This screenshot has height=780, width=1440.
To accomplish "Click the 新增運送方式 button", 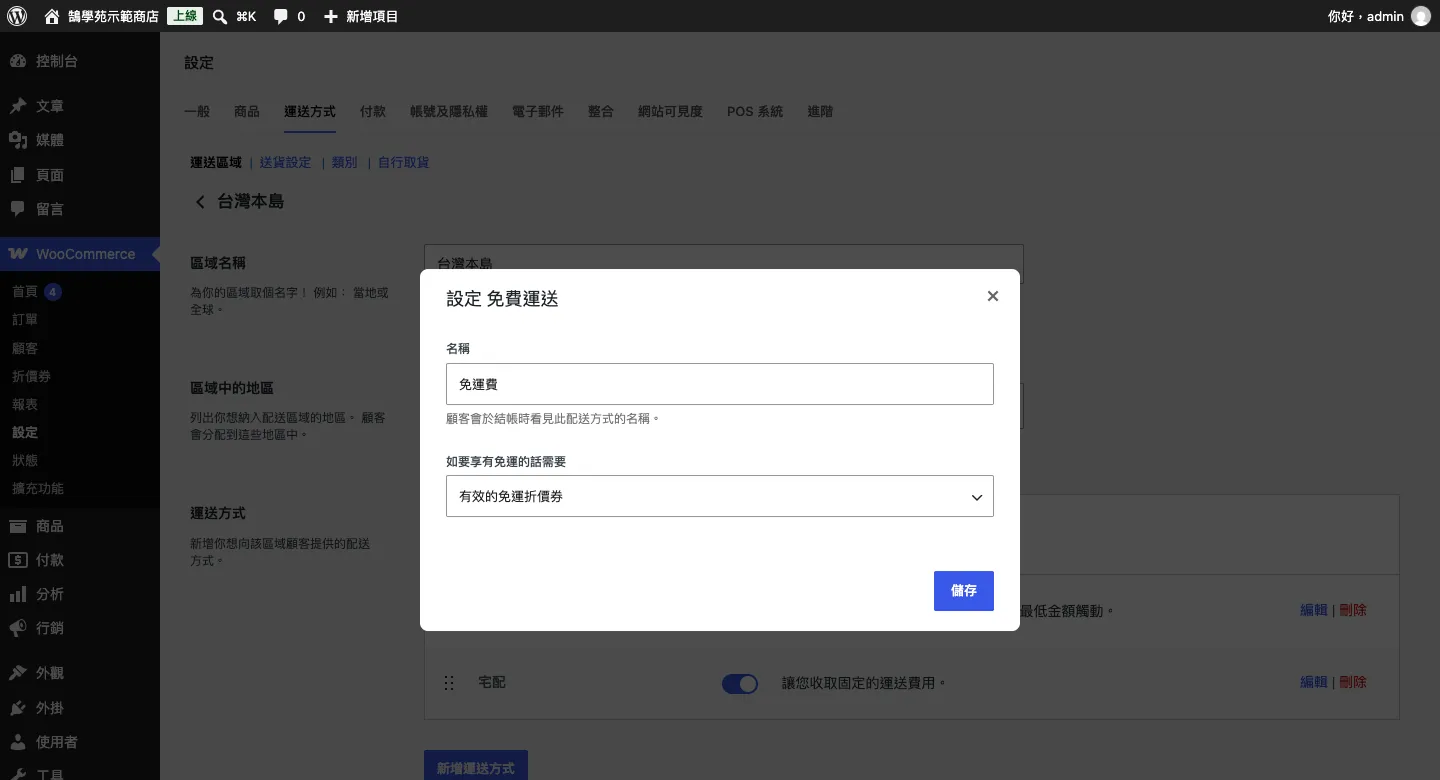I will click(x=476, y=766).
